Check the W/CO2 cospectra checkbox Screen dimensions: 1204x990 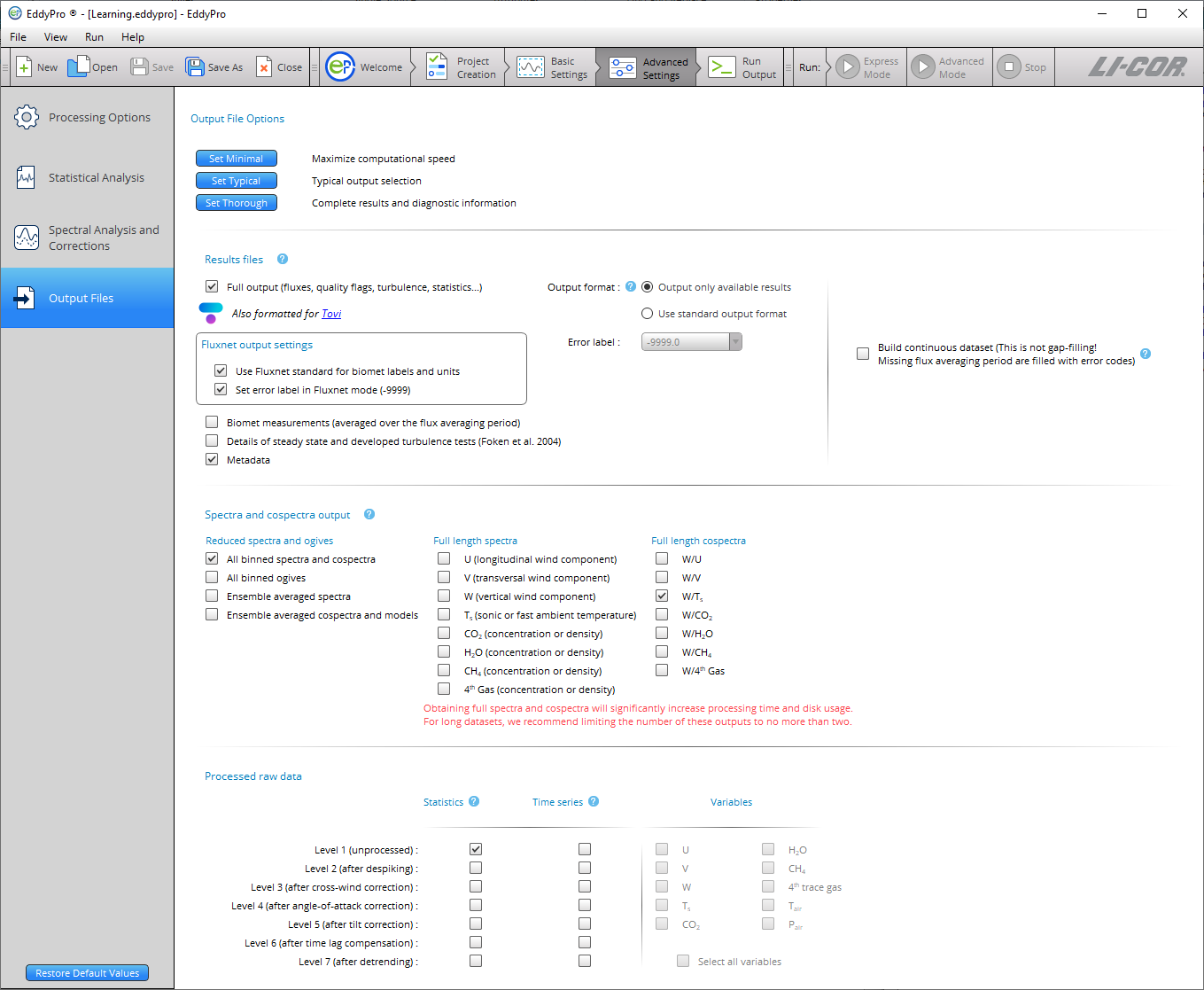tap(662, 614)
